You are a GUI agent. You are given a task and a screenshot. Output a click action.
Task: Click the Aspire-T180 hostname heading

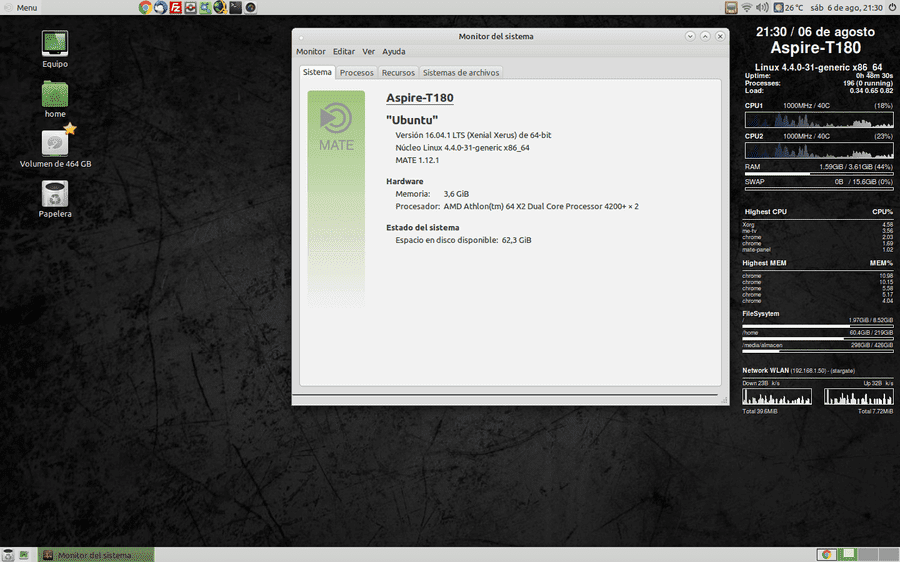click(x=420, y=98)
